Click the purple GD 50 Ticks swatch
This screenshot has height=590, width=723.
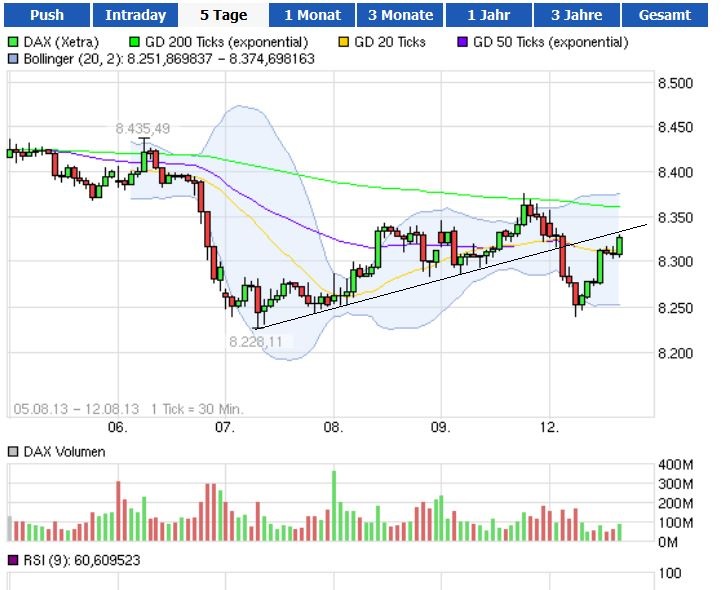tap(462, 42)
